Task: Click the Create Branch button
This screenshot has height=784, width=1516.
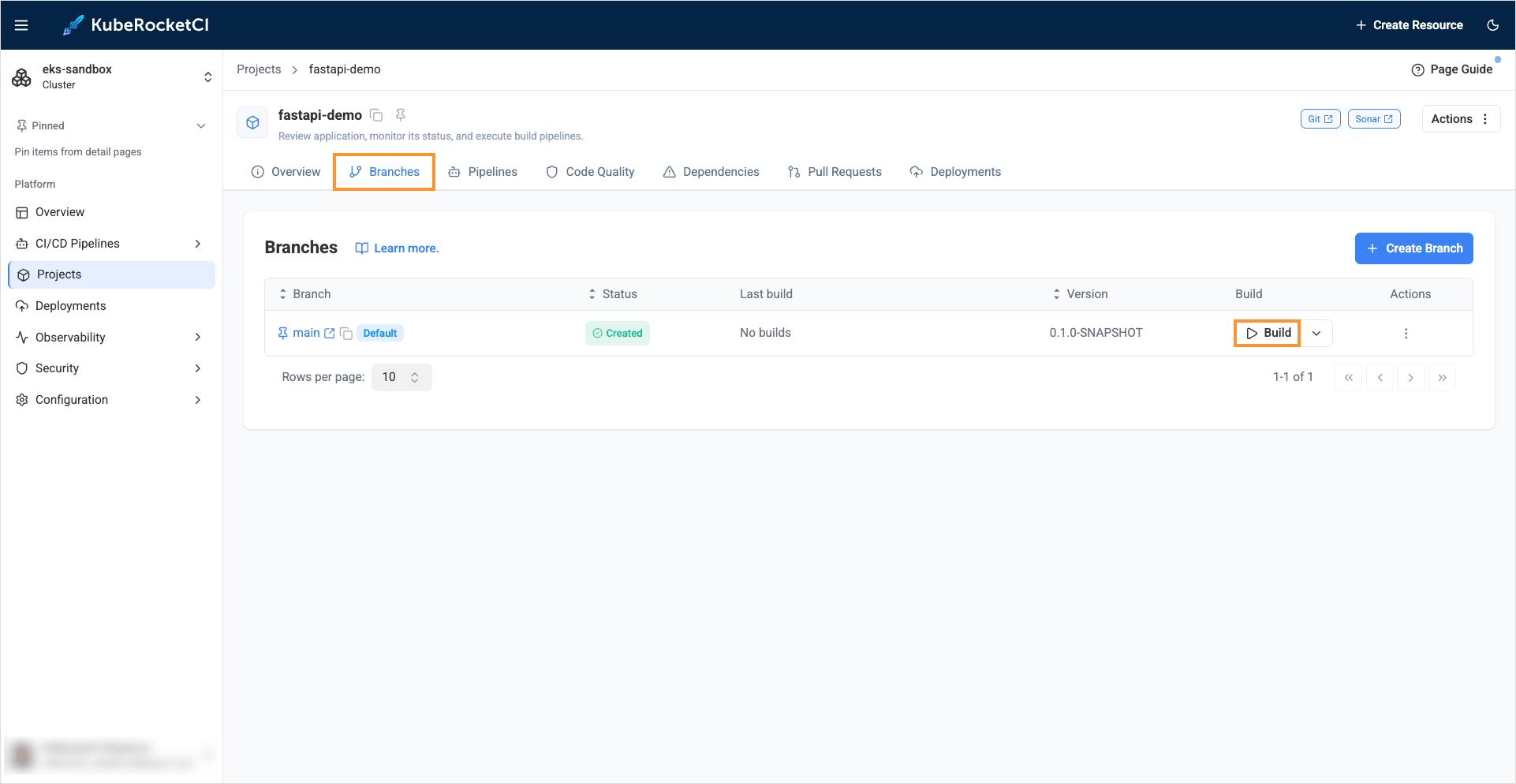Action: click(x=1414, y=248)
